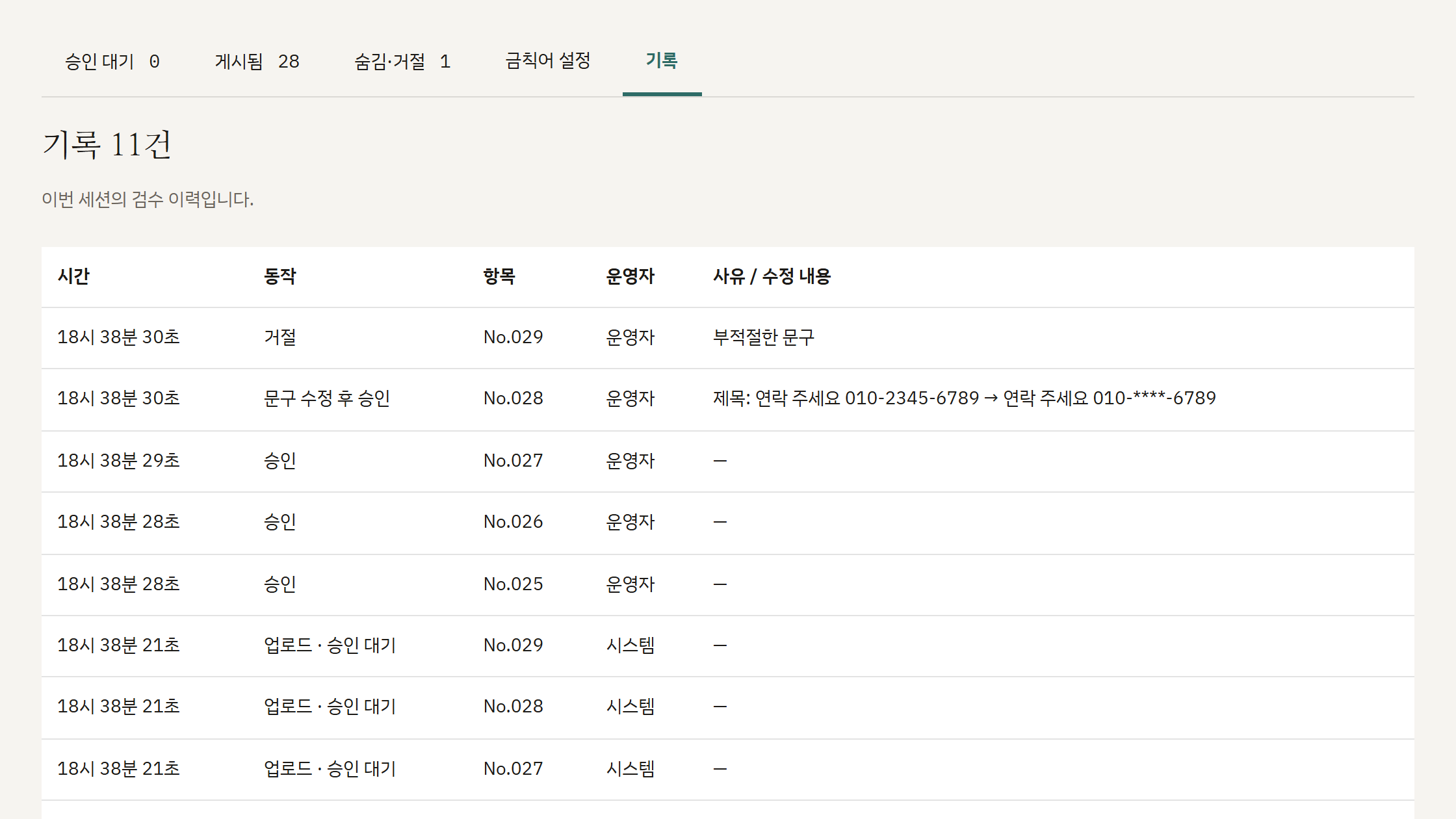Click 업로드 · 승인 대기 for No.028
Screen dimensions: 1456x819
(x=330, y=707)
